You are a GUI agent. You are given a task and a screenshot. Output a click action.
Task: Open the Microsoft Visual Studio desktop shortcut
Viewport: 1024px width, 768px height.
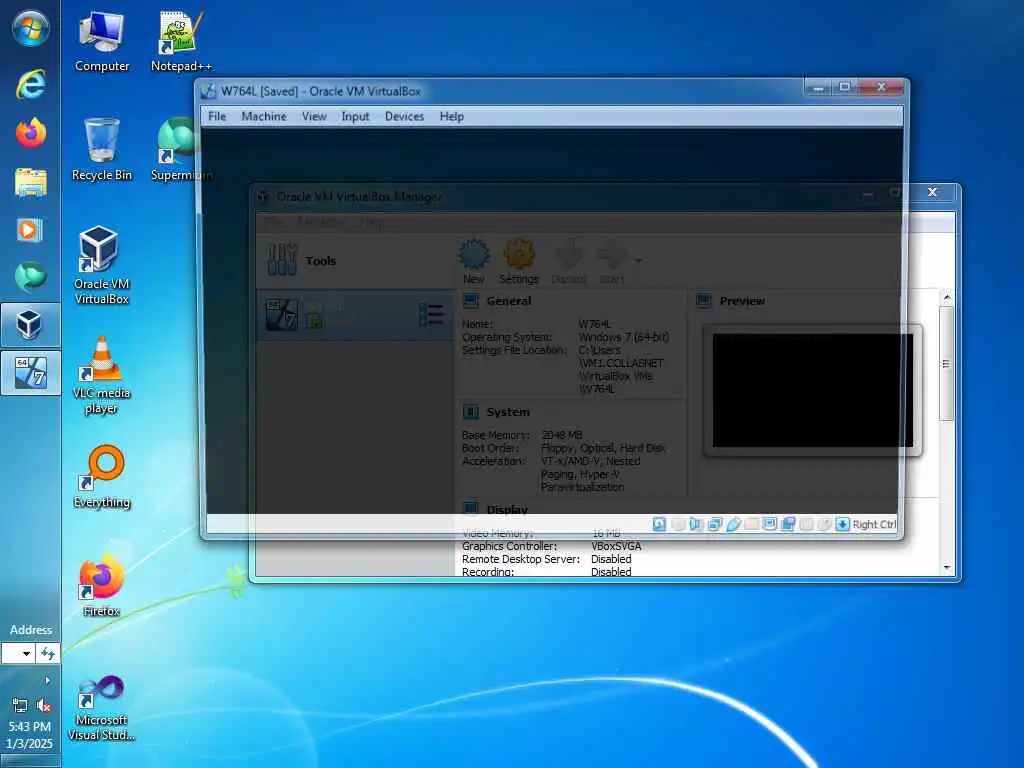click(102, 708)
